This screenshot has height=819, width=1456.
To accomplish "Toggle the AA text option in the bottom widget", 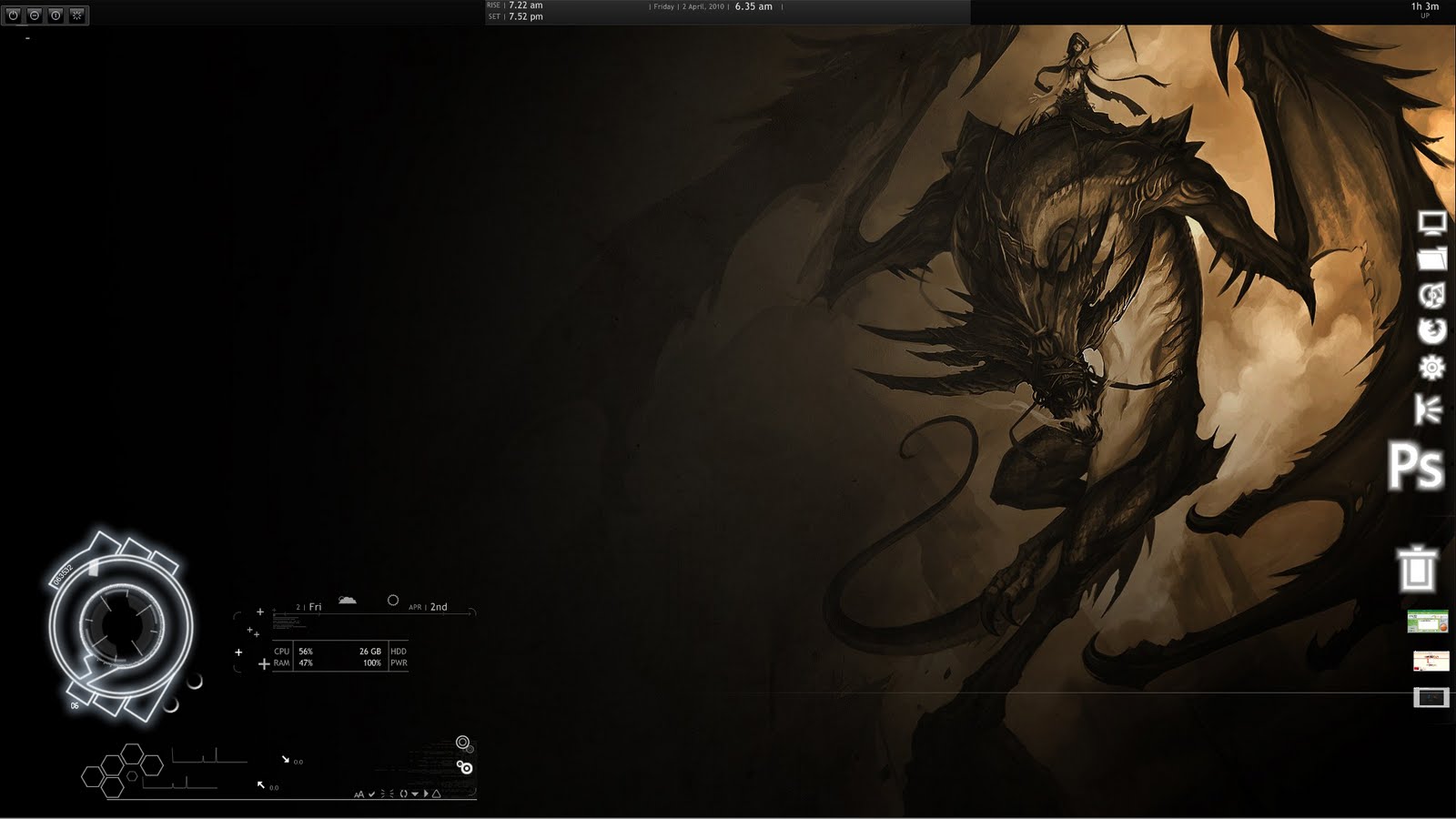I will click(x=359, y=794).
